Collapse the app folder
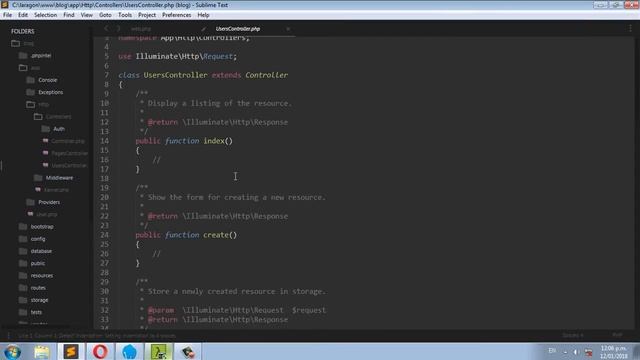The image size is (640, 360). [23, 68]
